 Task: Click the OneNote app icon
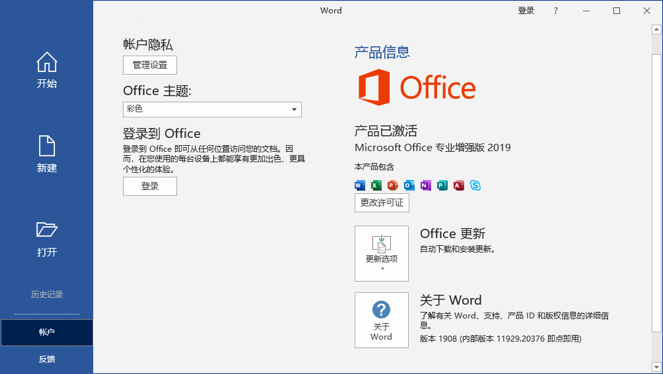[425, 185]
